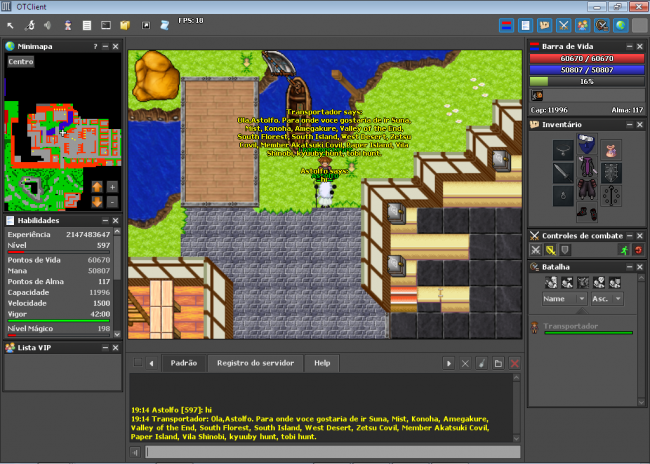Screen dimensions: 650x464
Task: Toggle hide monsters filter in Batalha
Action: point(583,283)
